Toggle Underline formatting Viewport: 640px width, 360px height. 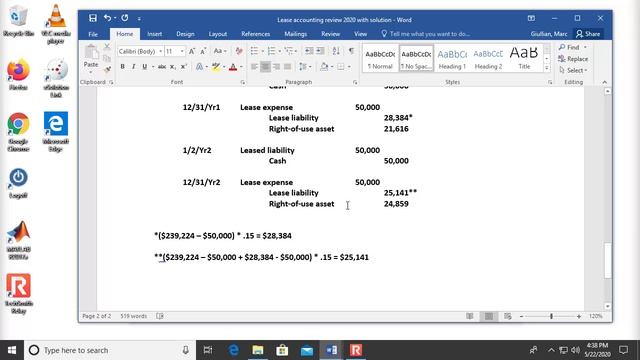(144, 67)
